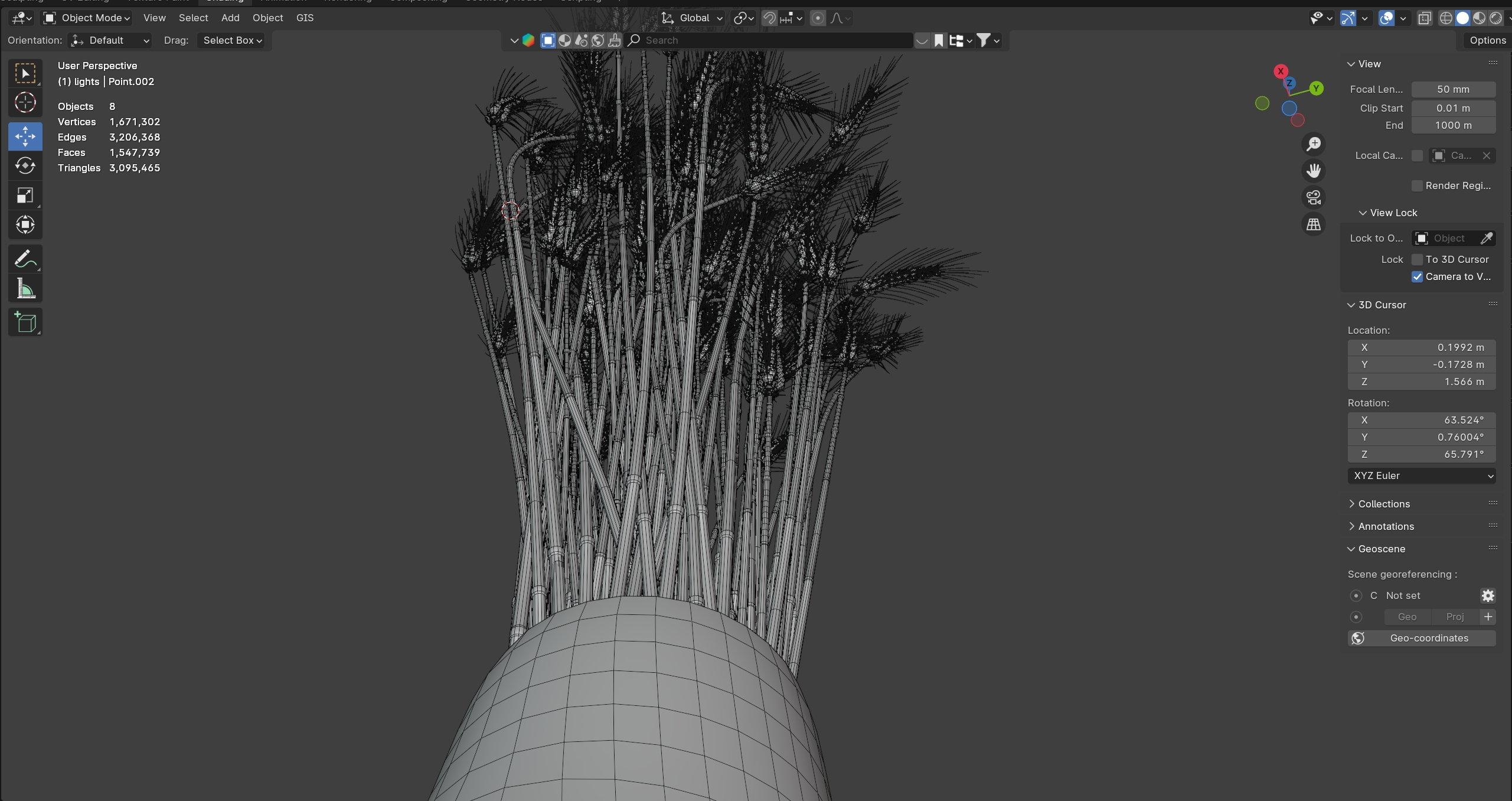This screenshot has width=1512, height=801.
Task: Expand the Collections panel
Action: click(x=1383, y=504)
